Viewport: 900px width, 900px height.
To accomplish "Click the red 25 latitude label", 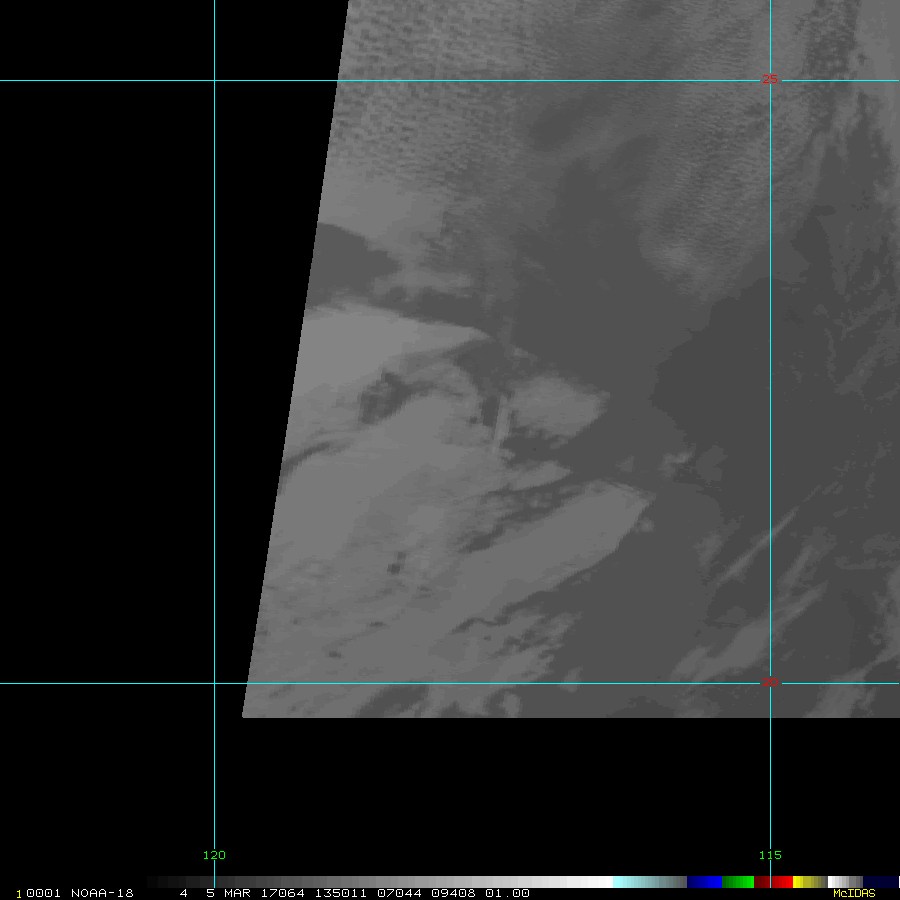I will point(770,79).
